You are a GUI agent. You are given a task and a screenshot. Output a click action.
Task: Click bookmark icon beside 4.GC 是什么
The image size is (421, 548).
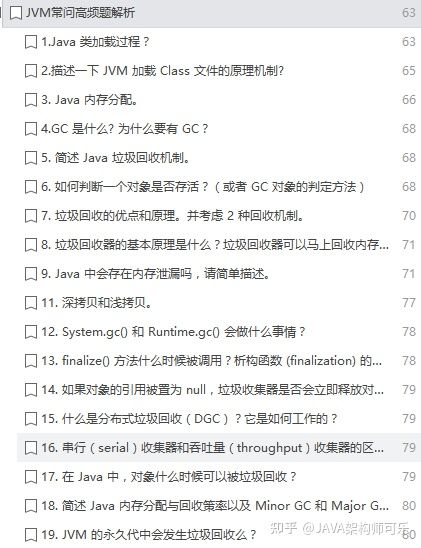point(31,129)
